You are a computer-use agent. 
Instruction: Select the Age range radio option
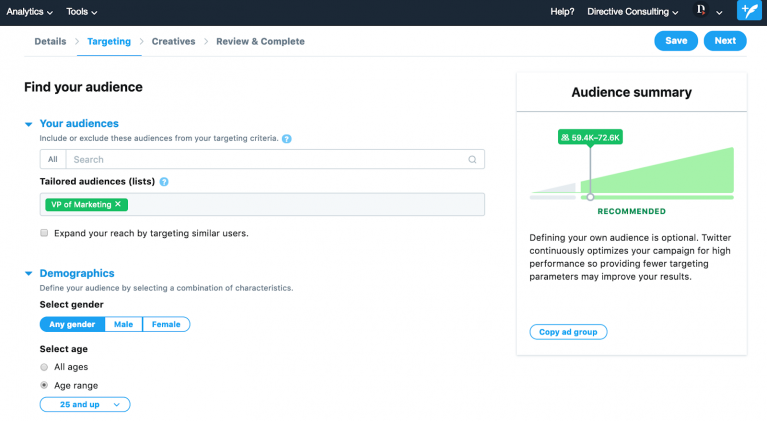coord(44,385)
